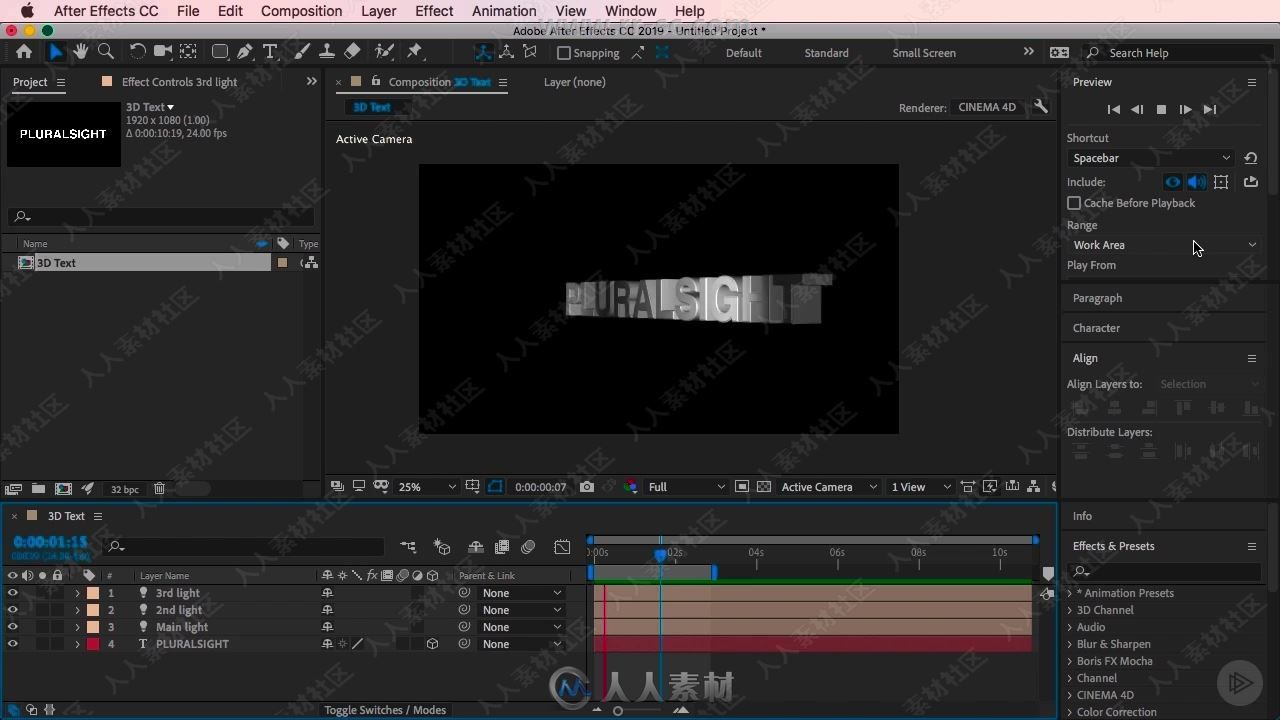Open parent dropdown for Main light layer

522,627
